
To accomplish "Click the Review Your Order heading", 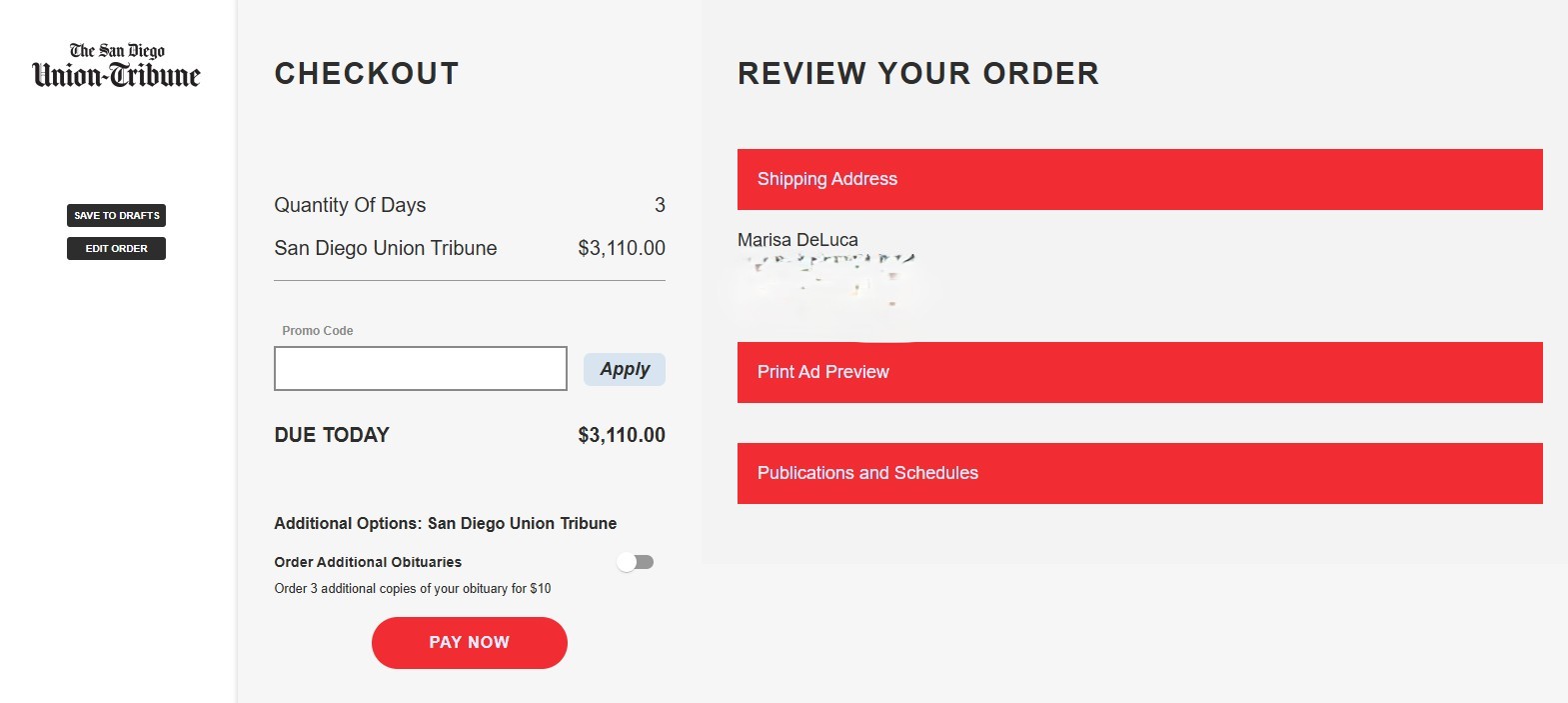I will pyautogui.click(x=918, y=73).
